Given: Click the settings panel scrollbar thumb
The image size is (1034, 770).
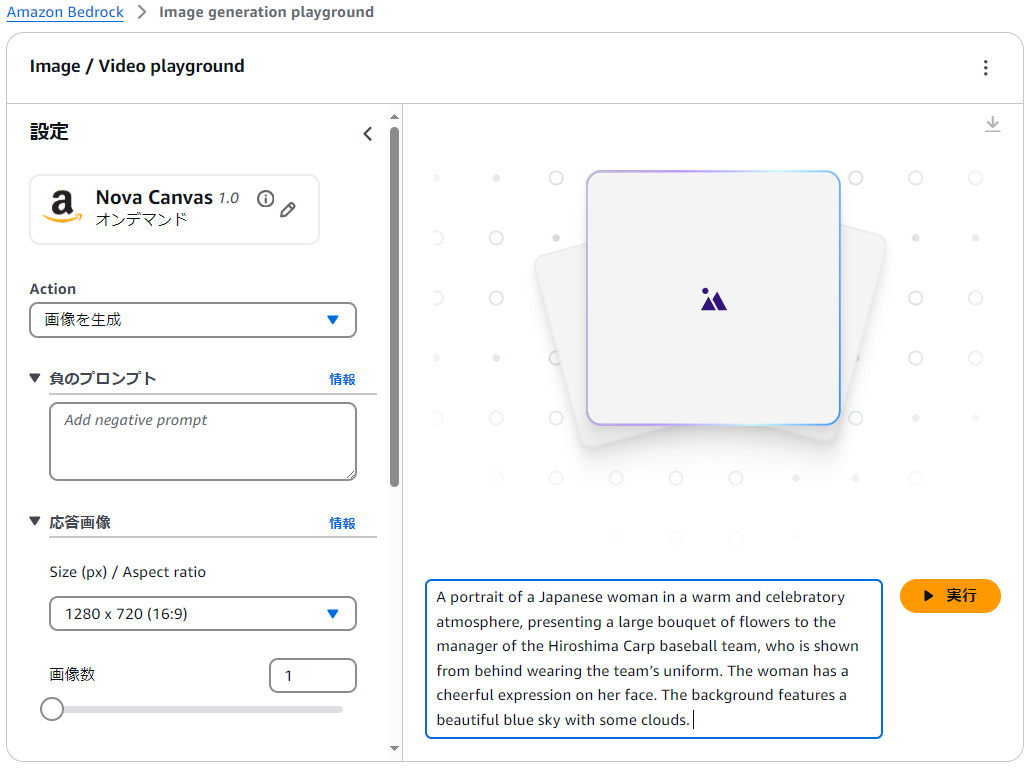Looking at the screenshot, I should (x=394, y=307).
